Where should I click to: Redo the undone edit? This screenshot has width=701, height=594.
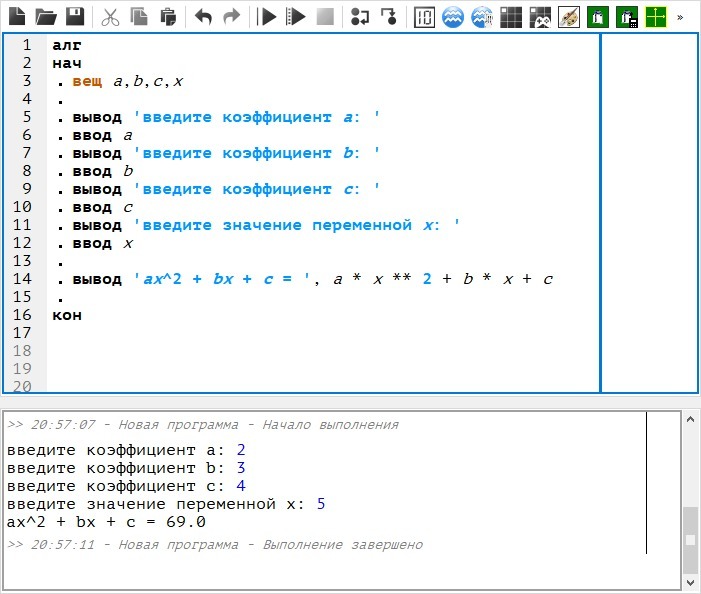click(231, 16)
